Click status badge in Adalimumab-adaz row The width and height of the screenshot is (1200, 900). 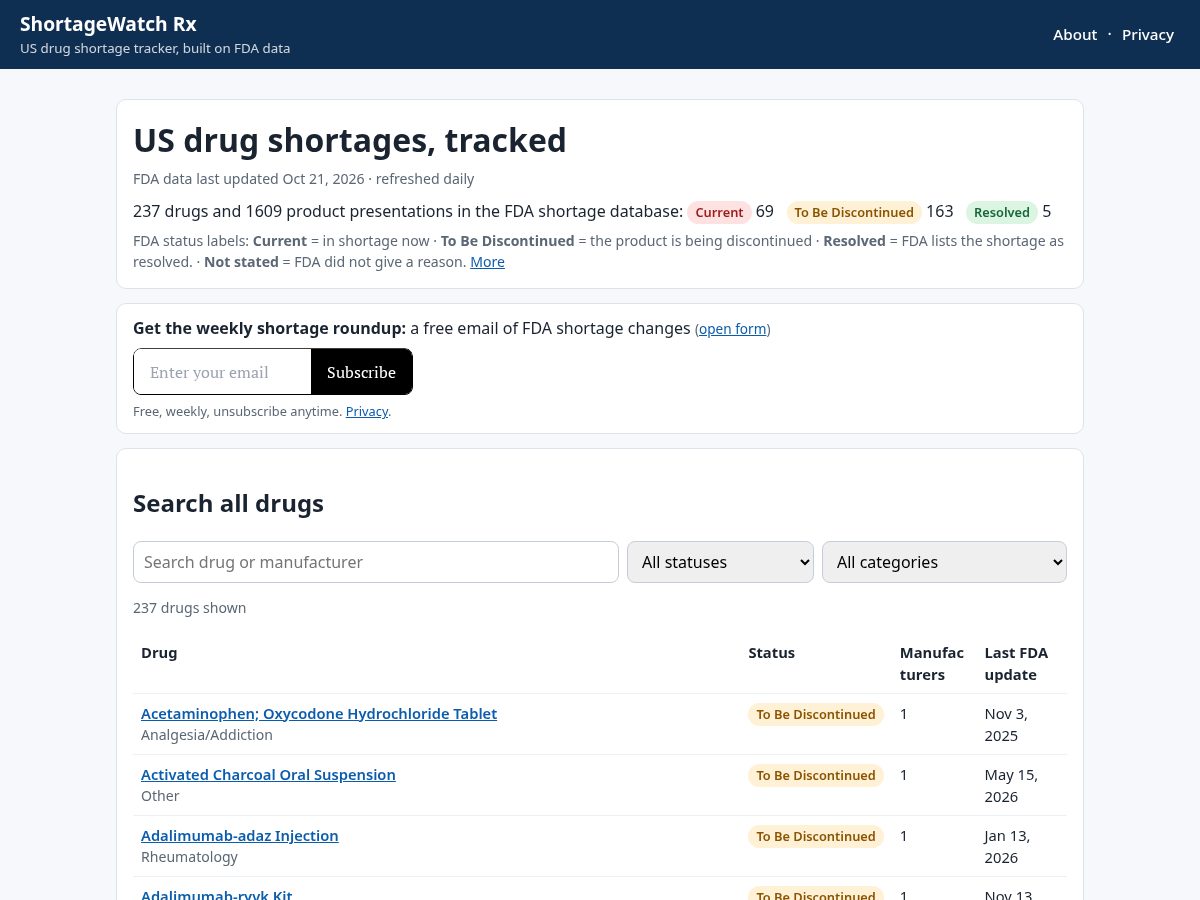tap(816, 837)
